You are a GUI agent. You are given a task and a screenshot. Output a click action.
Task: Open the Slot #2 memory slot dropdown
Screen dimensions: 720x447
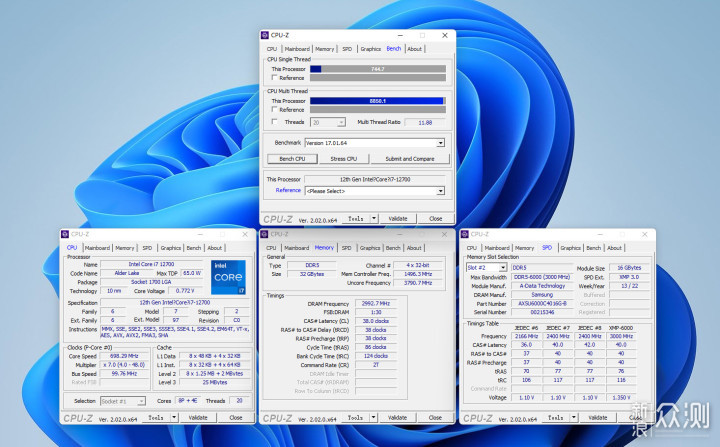point(486,267)
